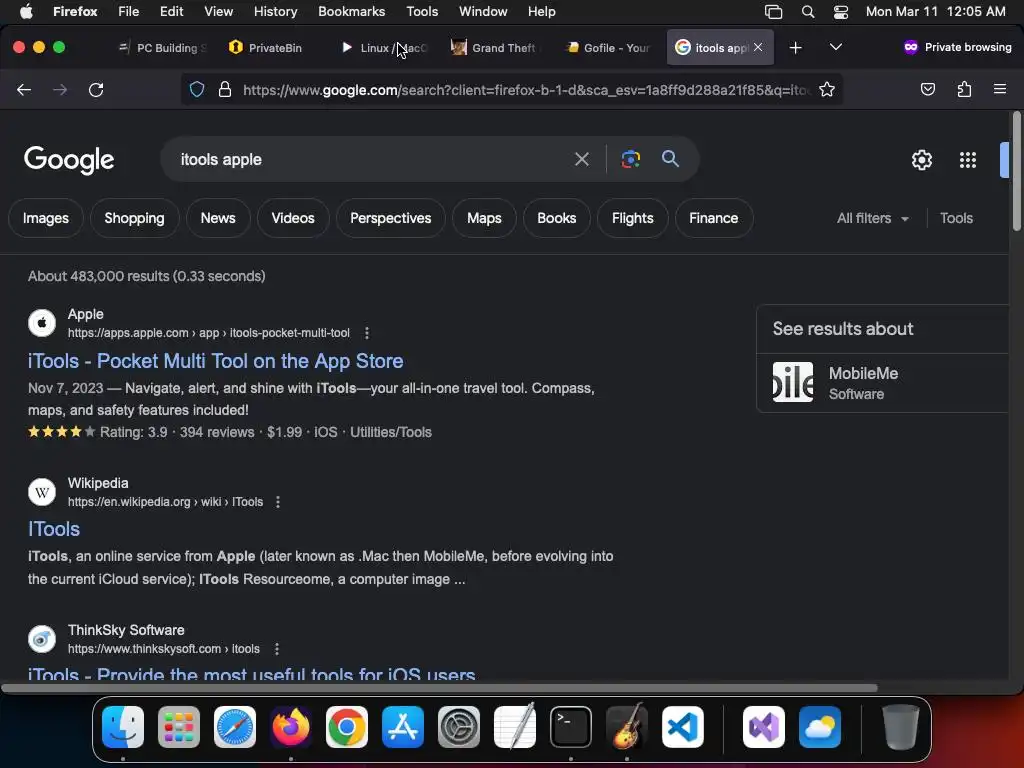Image resolution: width=1024 pixels, height=768 pixels.
Task: Open the tracking protection shield icon
Action: tap(197, 89)
